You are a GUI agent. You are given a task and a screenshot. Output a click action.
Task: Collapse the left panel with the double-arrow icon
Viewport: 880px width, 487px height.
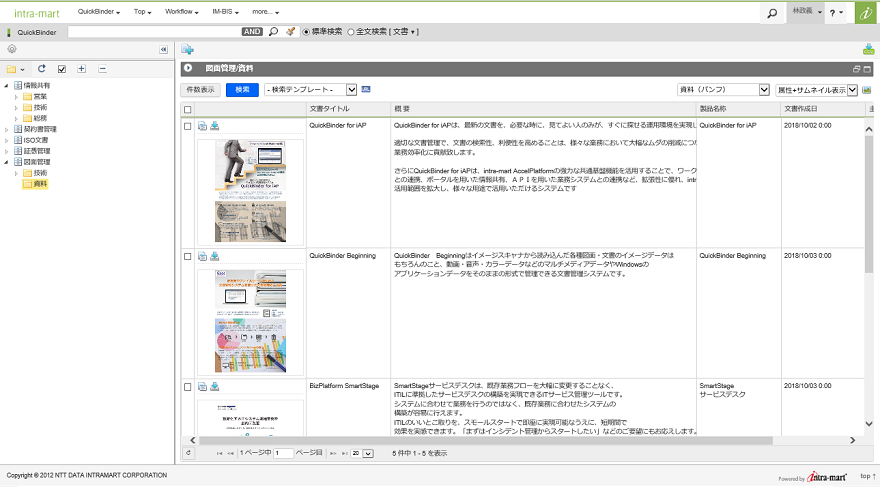pyautogui.click(x=163, y=49)
